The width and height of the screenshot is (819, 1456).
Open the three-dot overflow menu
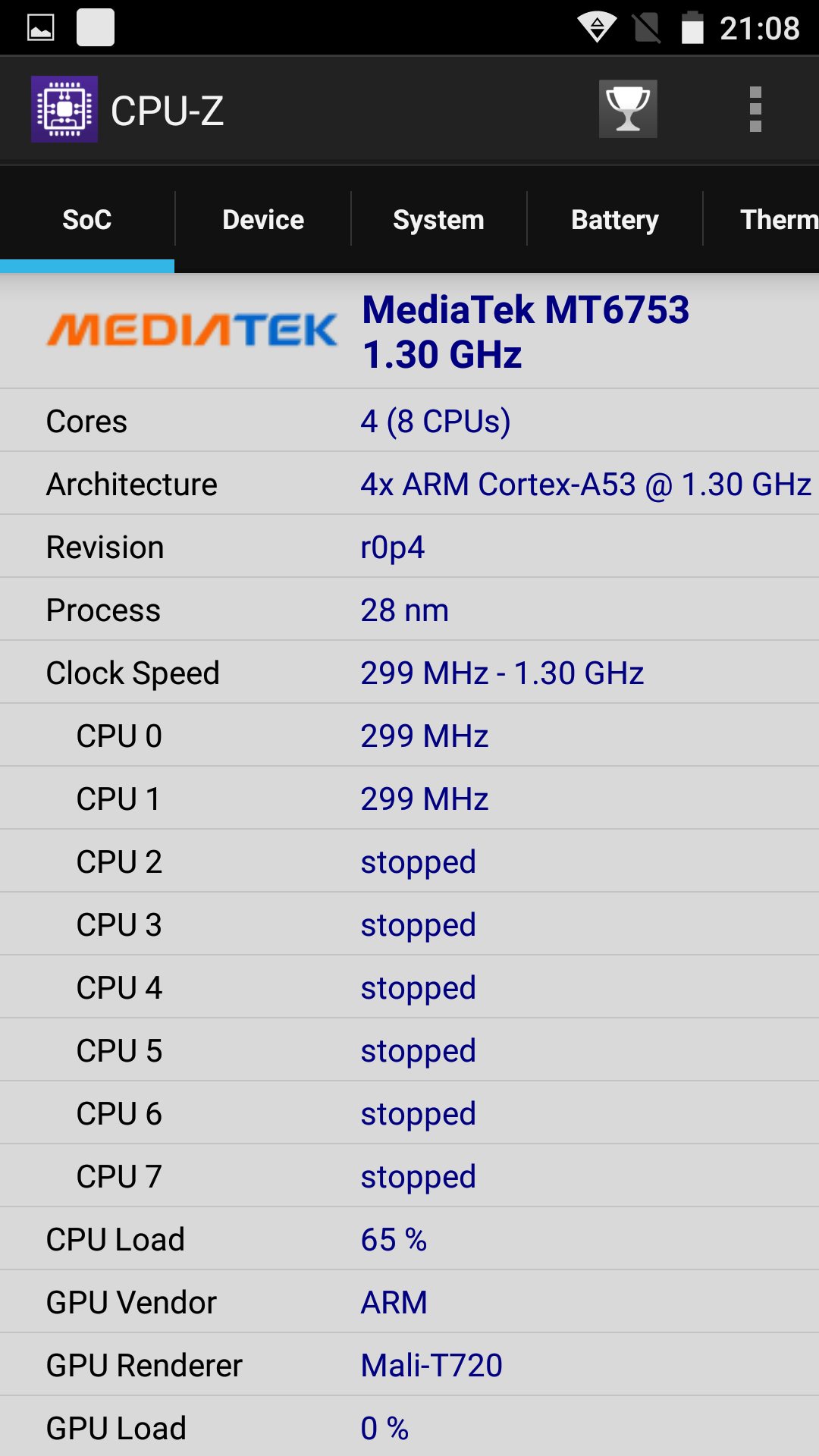pyautogui.click(x=755, y=109)
